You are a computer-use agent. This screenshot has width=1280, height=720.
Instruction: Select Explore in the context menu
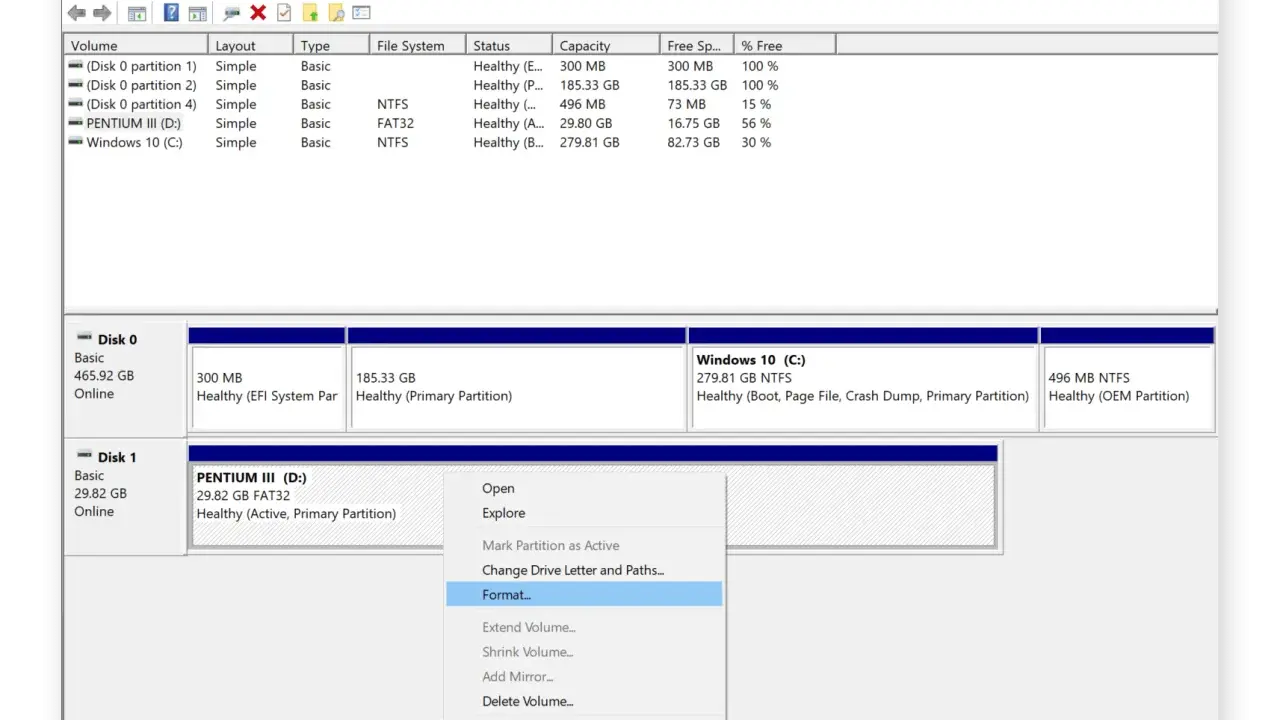pos(584,513)
